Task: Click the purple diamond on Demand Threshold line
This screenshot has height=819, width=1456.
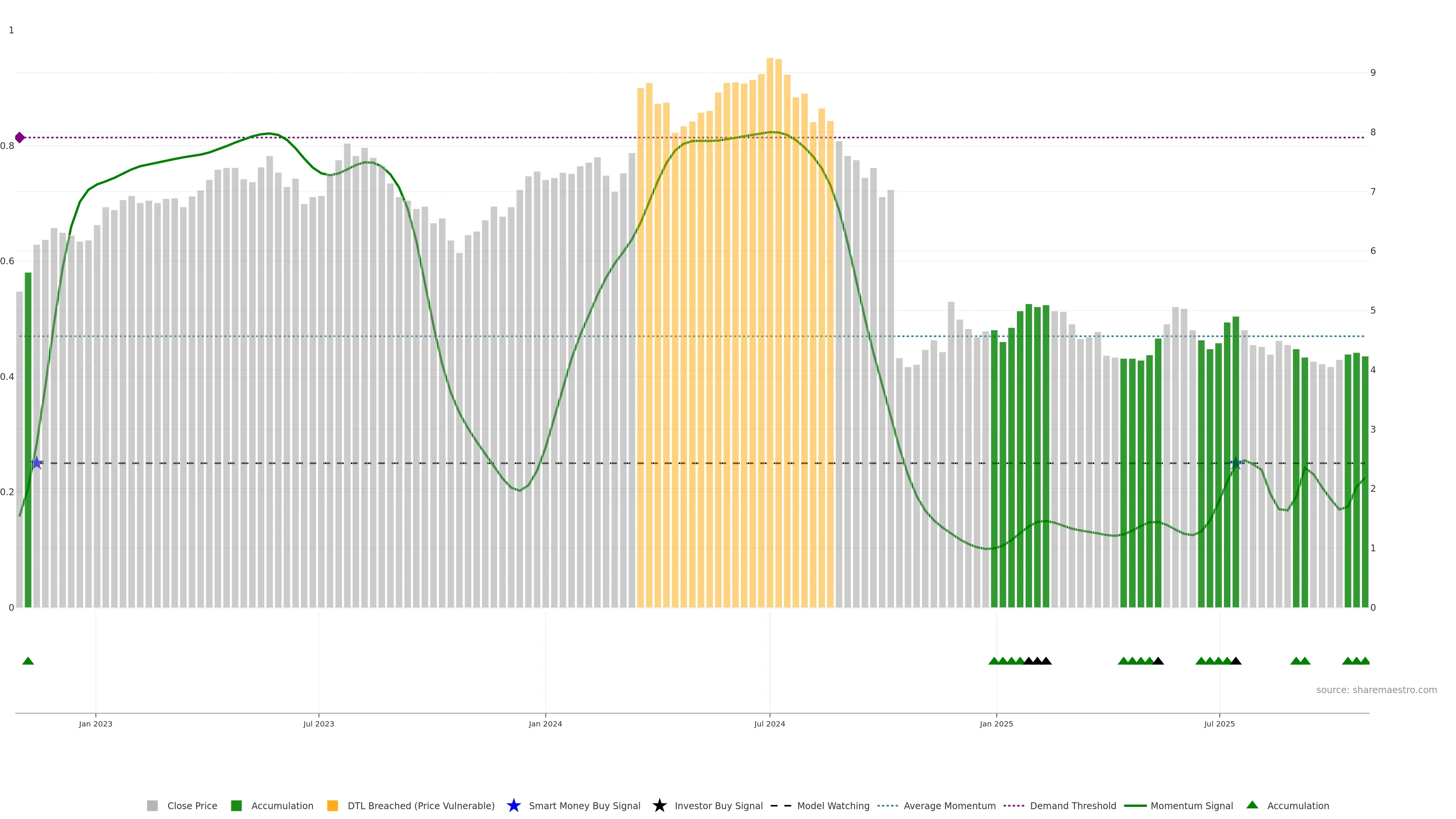Action: point(20,137)
